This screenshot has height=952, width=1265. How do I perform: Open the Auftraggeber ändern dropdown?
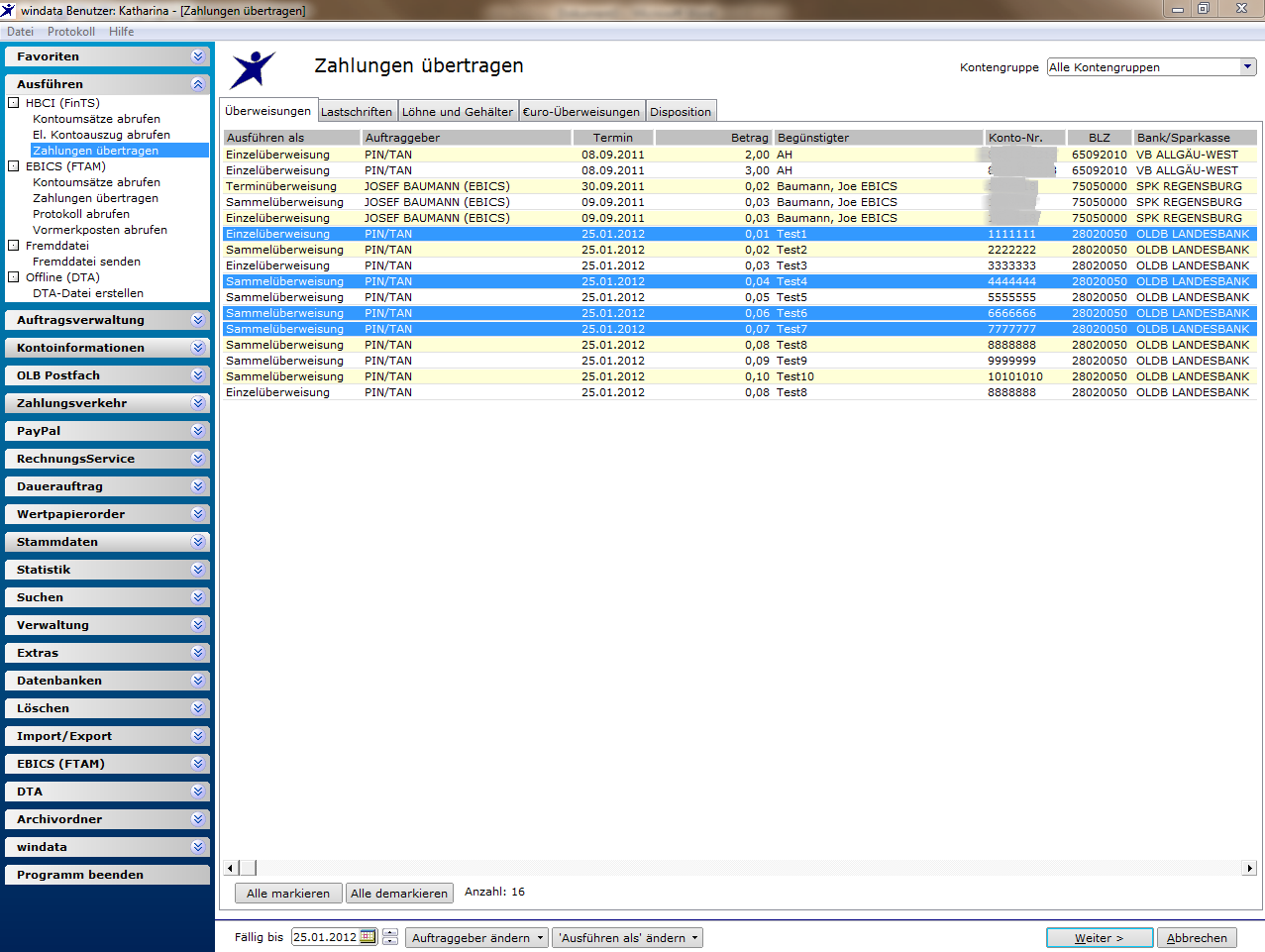[476, 938]
